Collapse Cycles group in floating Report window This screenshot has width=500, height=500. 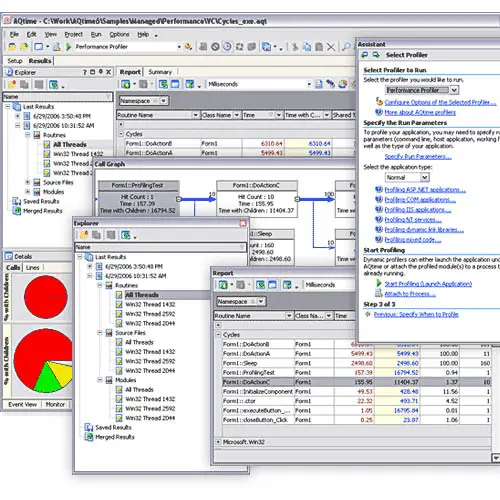click(218, 334)
